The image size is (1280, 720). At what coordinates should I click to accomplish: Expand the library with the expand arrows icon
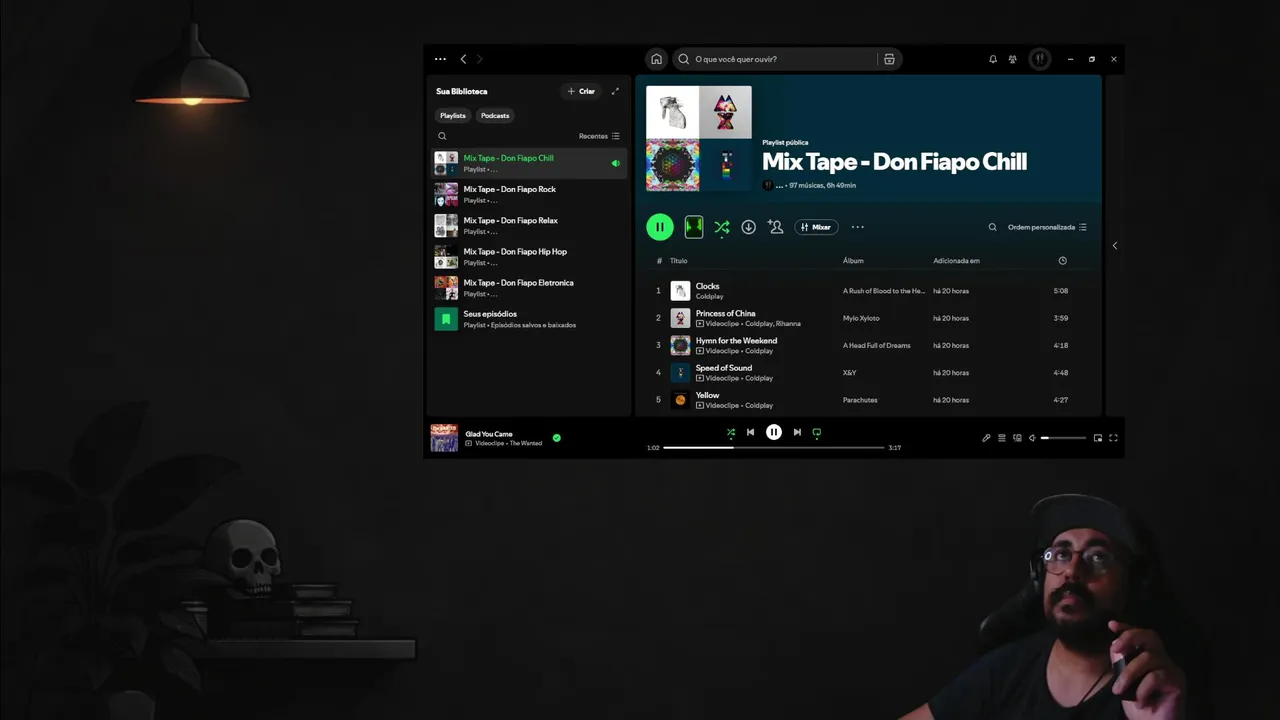pos(615,91)
